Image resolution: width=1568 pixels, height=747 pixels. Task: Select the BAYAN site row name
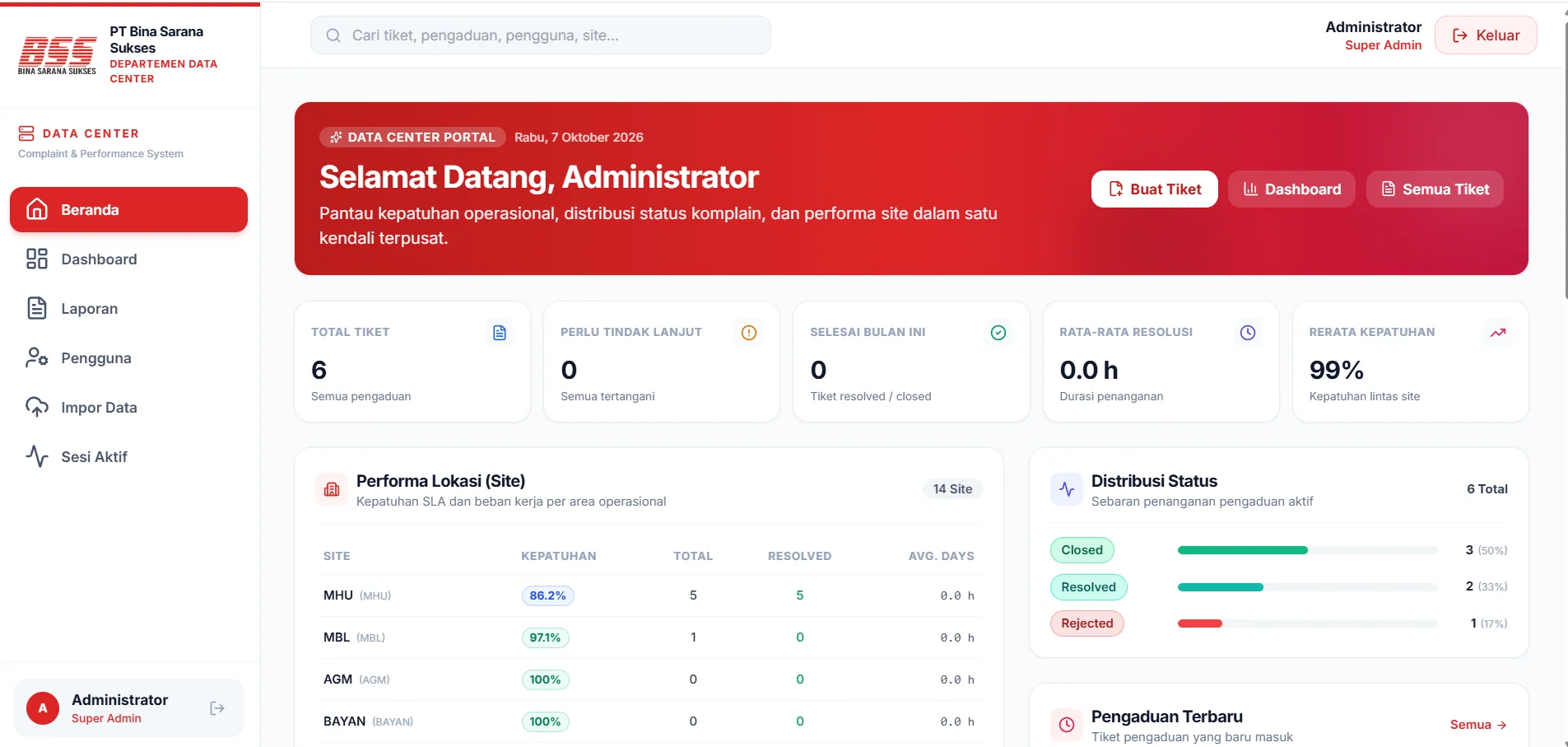tap(344, 721)
